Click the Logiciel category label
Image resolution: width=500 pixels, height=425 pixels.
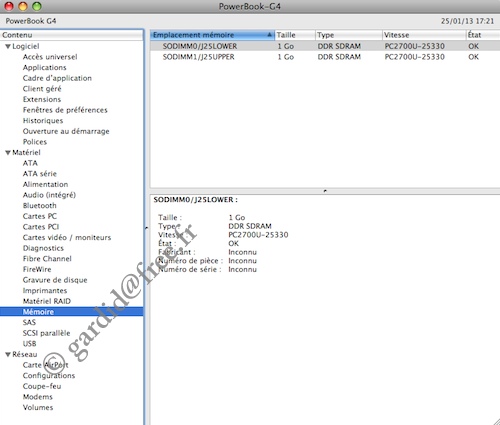[x=26, y=47]
